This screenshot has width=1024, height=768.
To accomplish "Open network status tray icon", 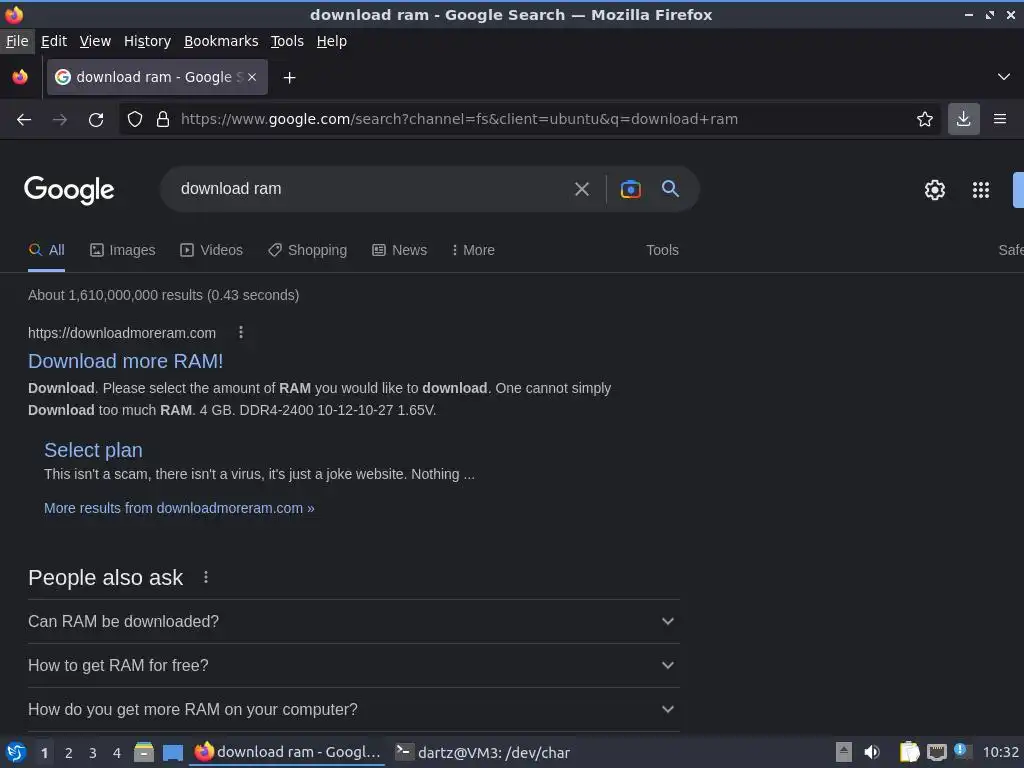I will (936, 752).
